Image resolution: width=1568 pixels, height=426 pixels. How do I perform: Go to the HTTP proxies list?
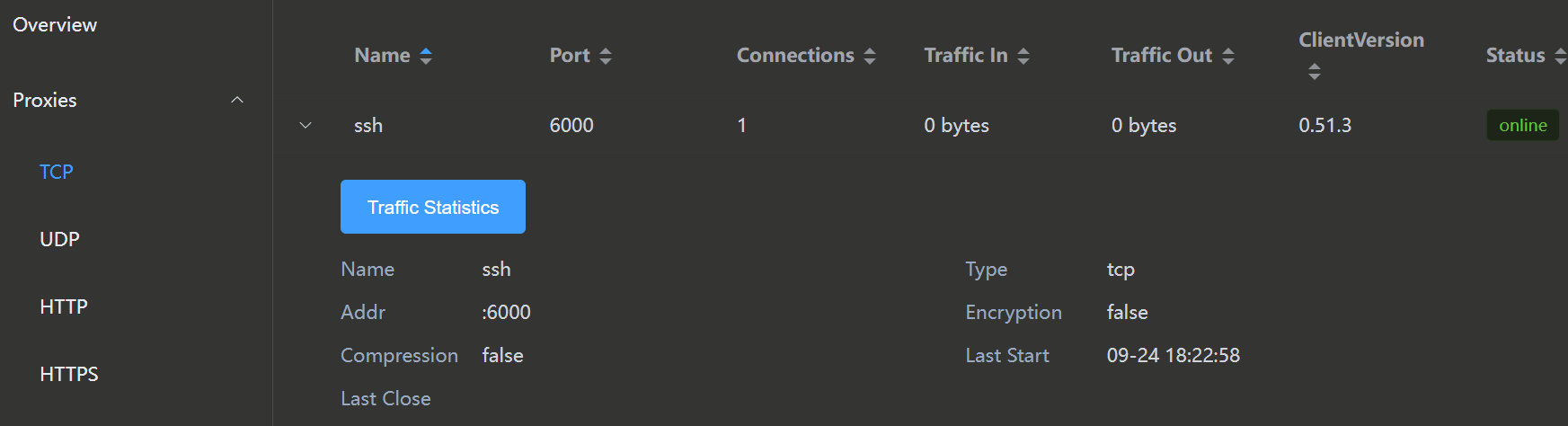[x=64, y=306]
